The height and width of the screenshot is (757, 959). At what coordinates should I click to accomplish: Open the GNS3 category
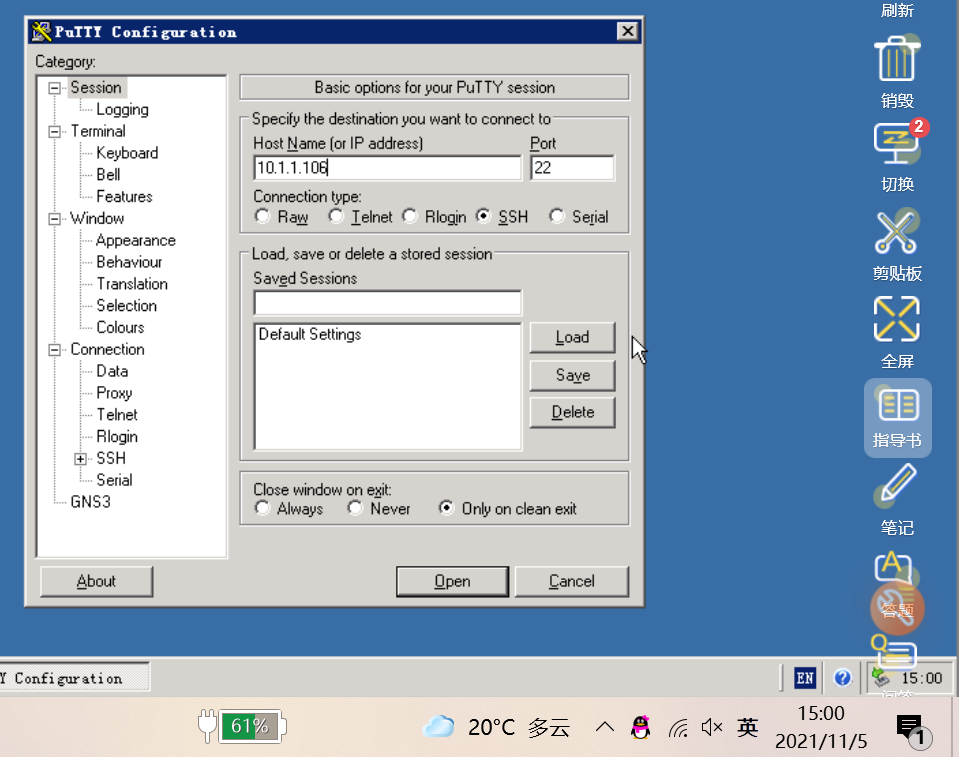pyautogui.click(x=91, y=501)
